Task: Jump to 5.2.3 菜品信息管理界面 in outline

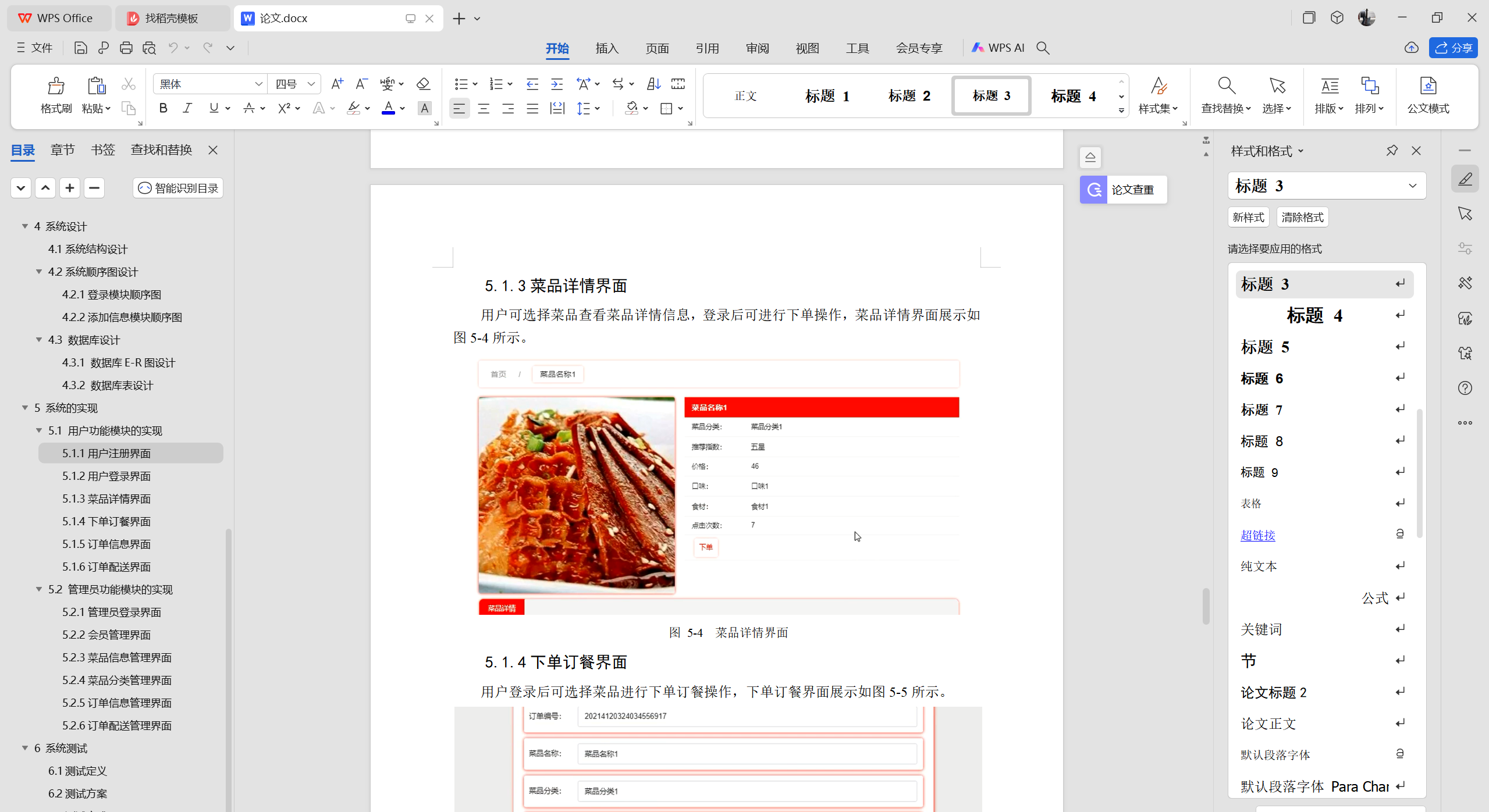Action: coord(117,657)
